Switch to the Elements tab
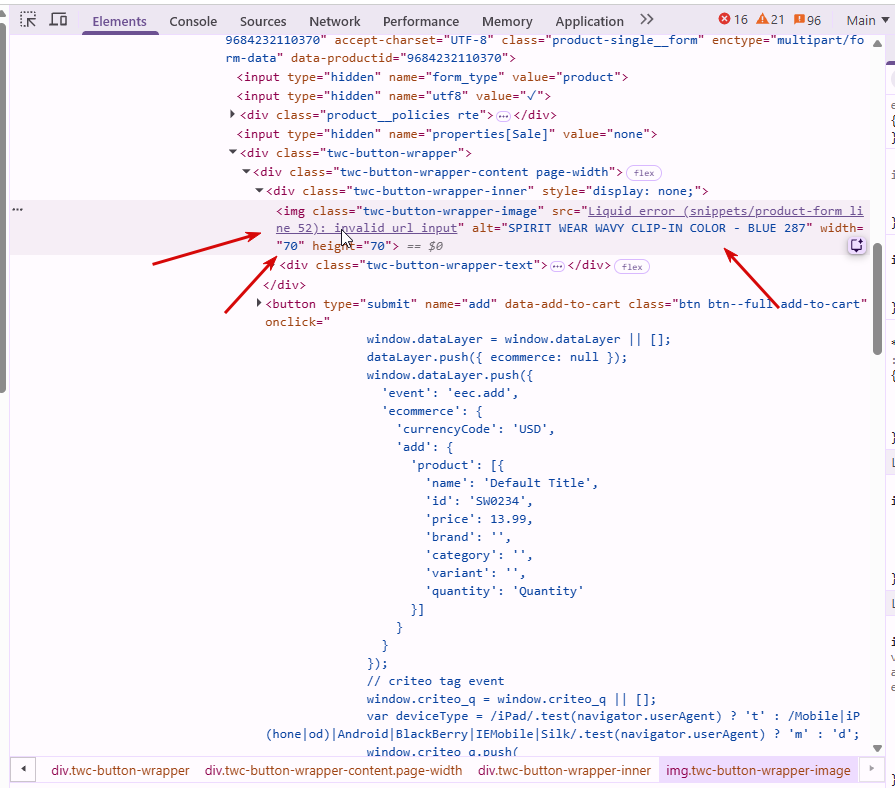Viewport: 895px width, 788px height. (119, 21)
